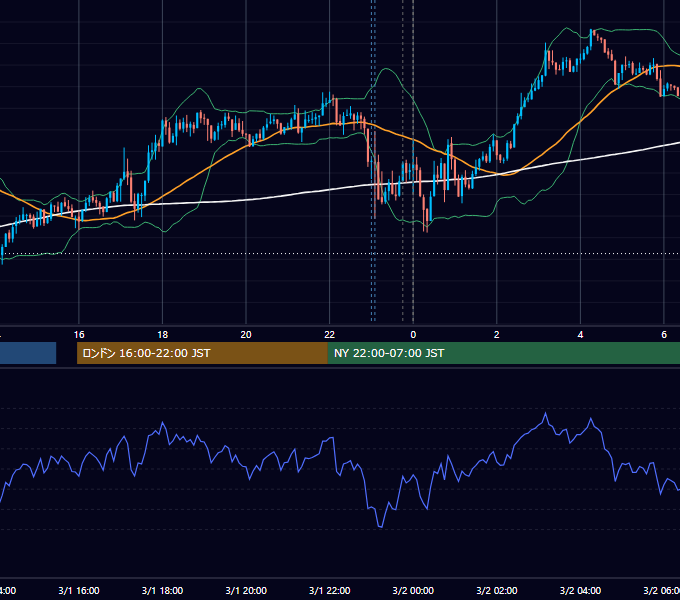The height and width of the screenshot is (600, 680).
Task: Click the ロンドン 16:00-22:00 JST session bar
Action: coord(202,353)
